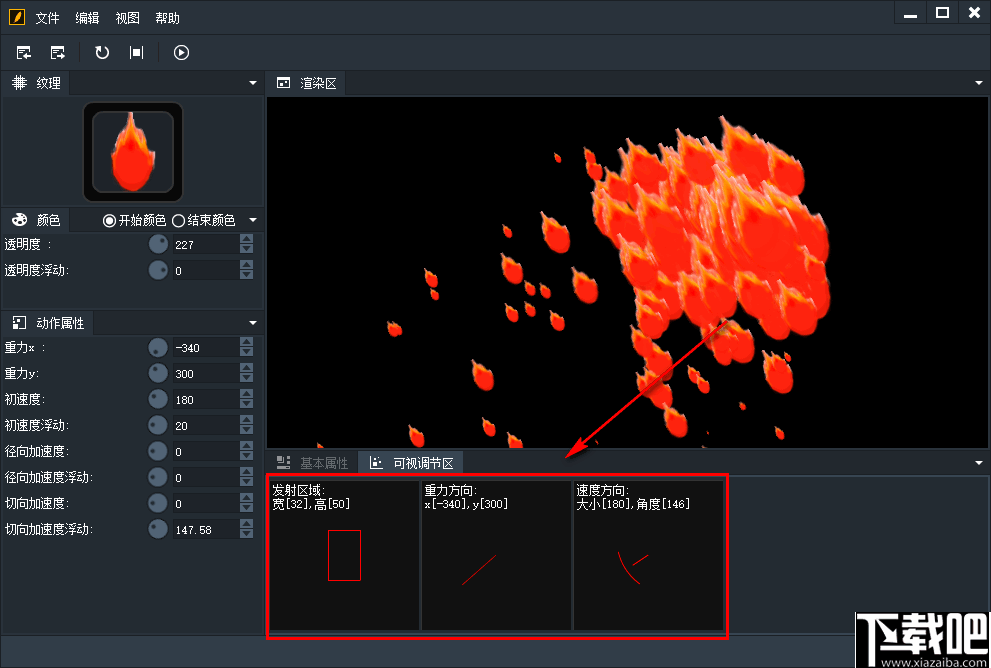This screenshot has height=668, width=991.
Task: Click the import file toolbar icon
Action: pos(24,52)
